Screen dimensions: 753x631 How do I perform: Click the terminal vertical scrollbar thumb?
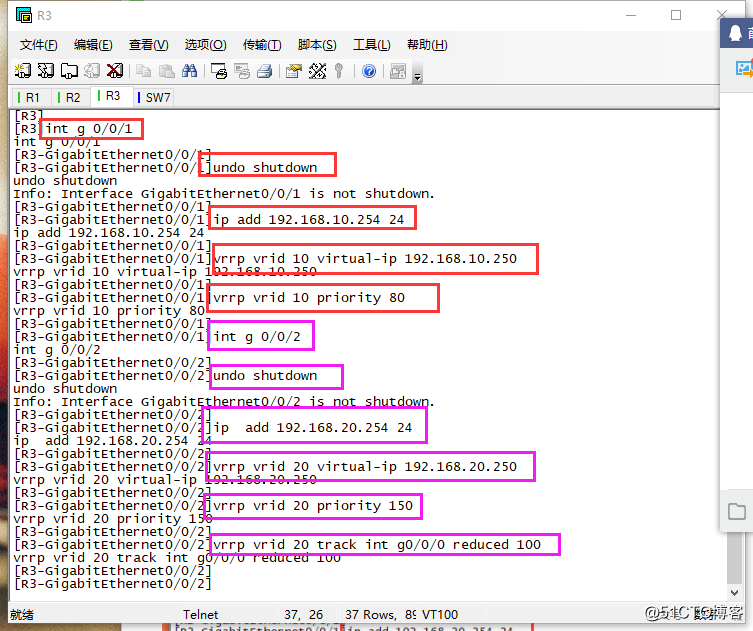coord(734,558)
